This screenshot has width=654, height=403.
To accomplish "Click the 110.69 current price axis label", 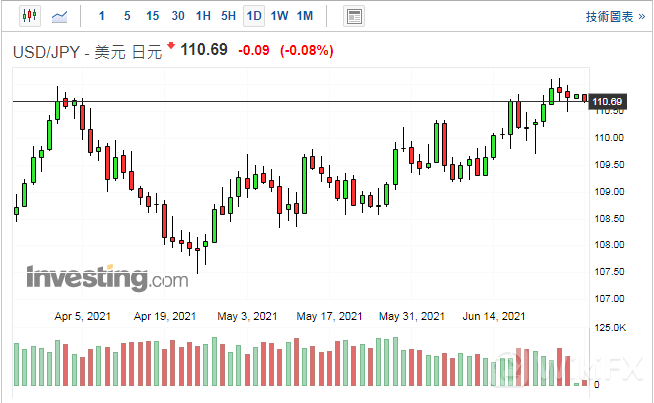I will click(x=607, y=102).
